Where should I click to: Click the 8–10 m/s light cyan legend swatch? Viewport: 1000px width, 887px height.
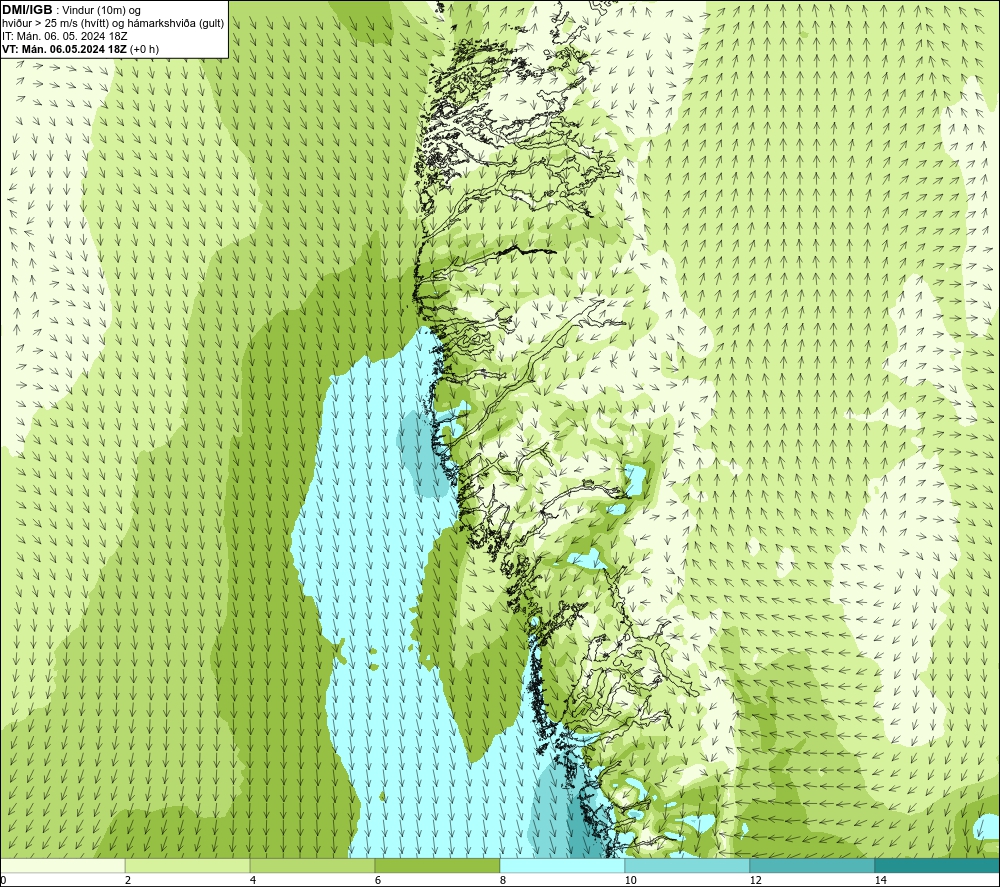coord(562,865)
